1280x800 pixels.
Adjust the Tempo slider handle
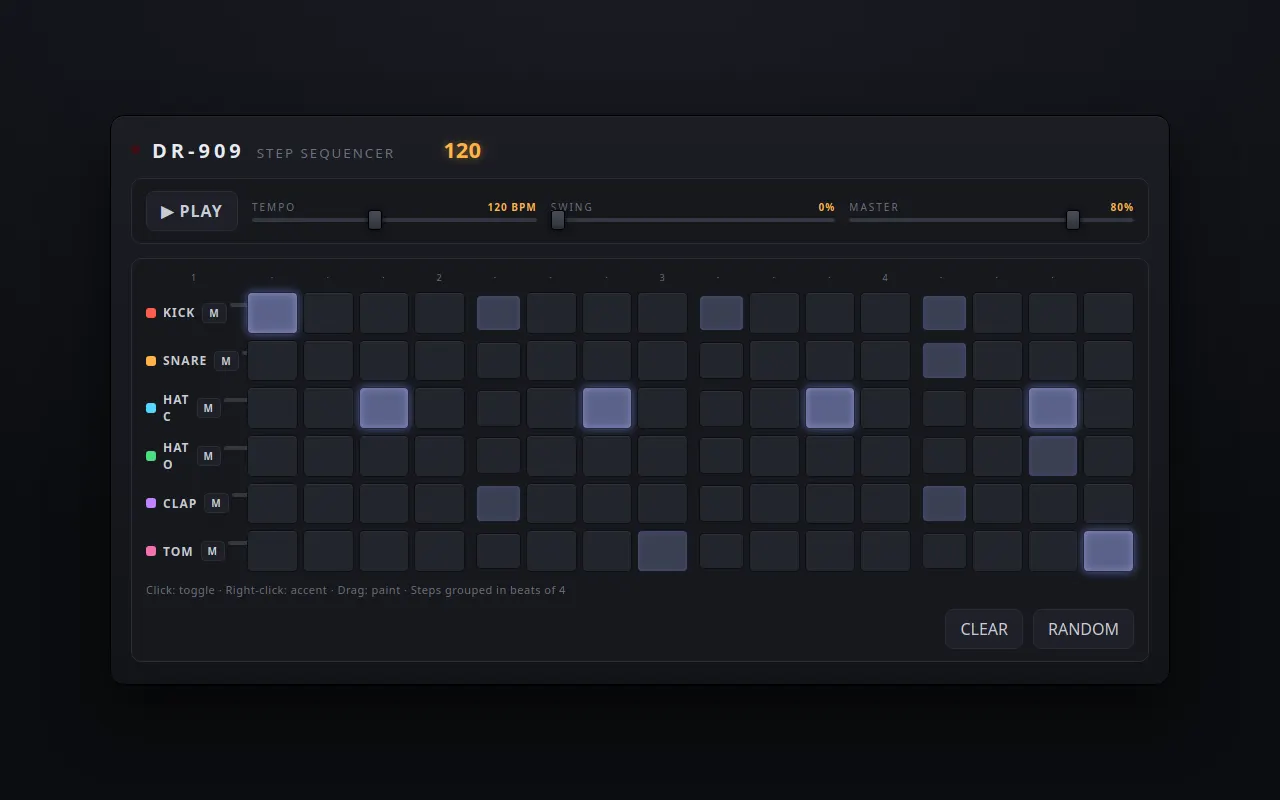tap(375, 220)
